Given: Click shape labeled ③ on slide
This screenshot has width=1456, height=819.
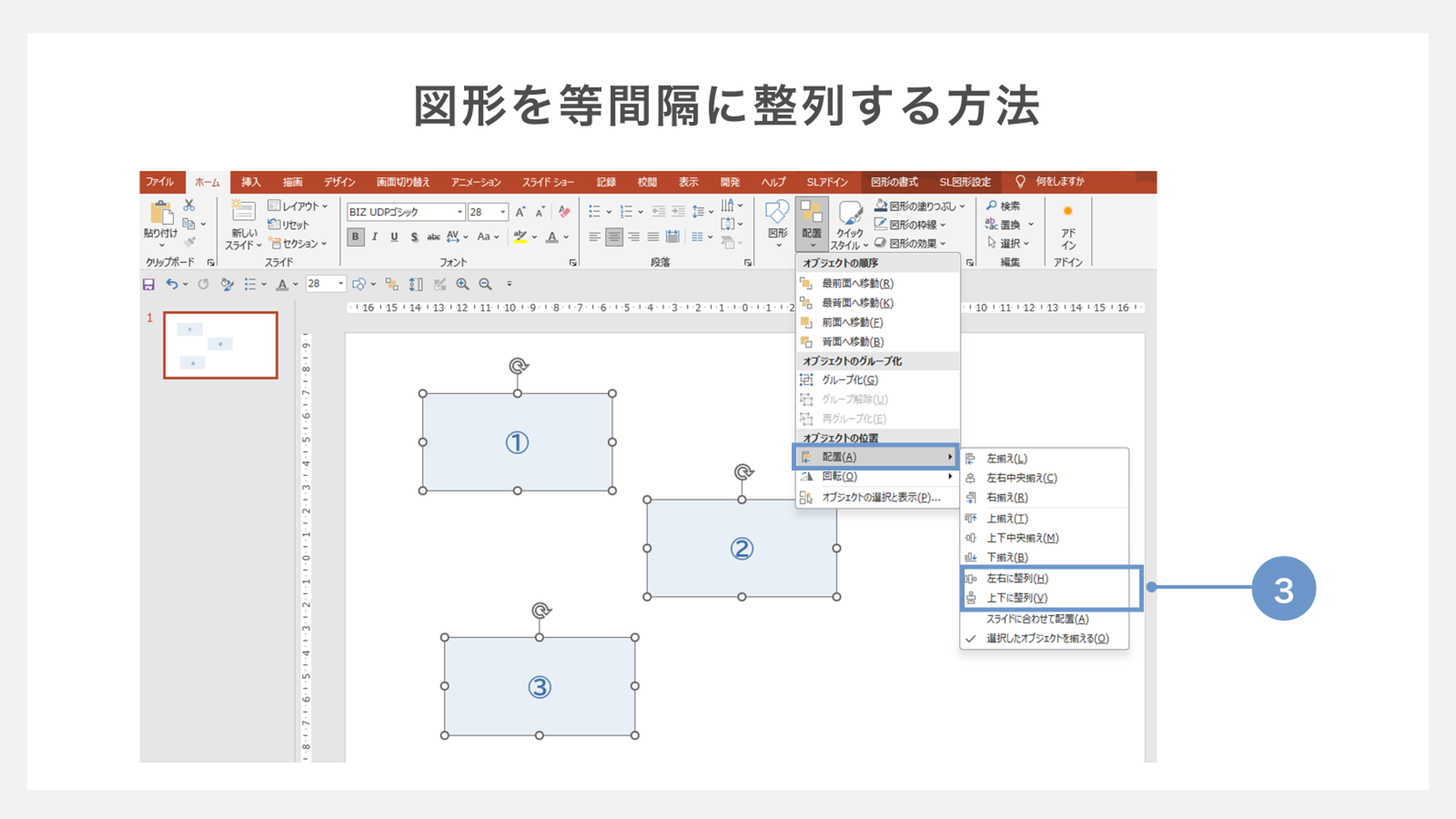Looking at the screenshot, I should pyautogui.click(x=539, y=686).
